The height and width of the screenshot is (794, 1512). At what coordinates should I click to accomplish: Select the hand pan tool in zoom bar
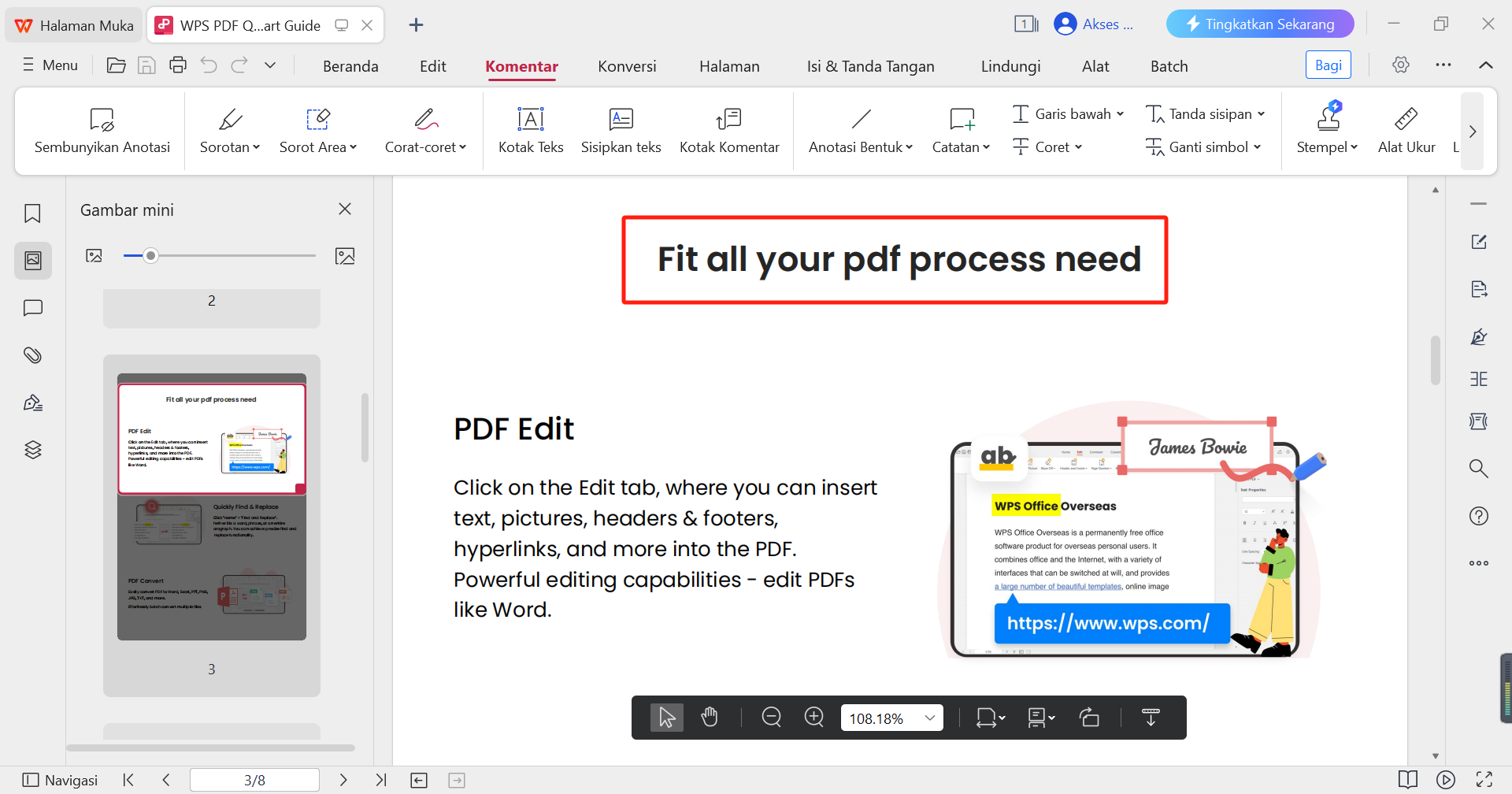710,717
